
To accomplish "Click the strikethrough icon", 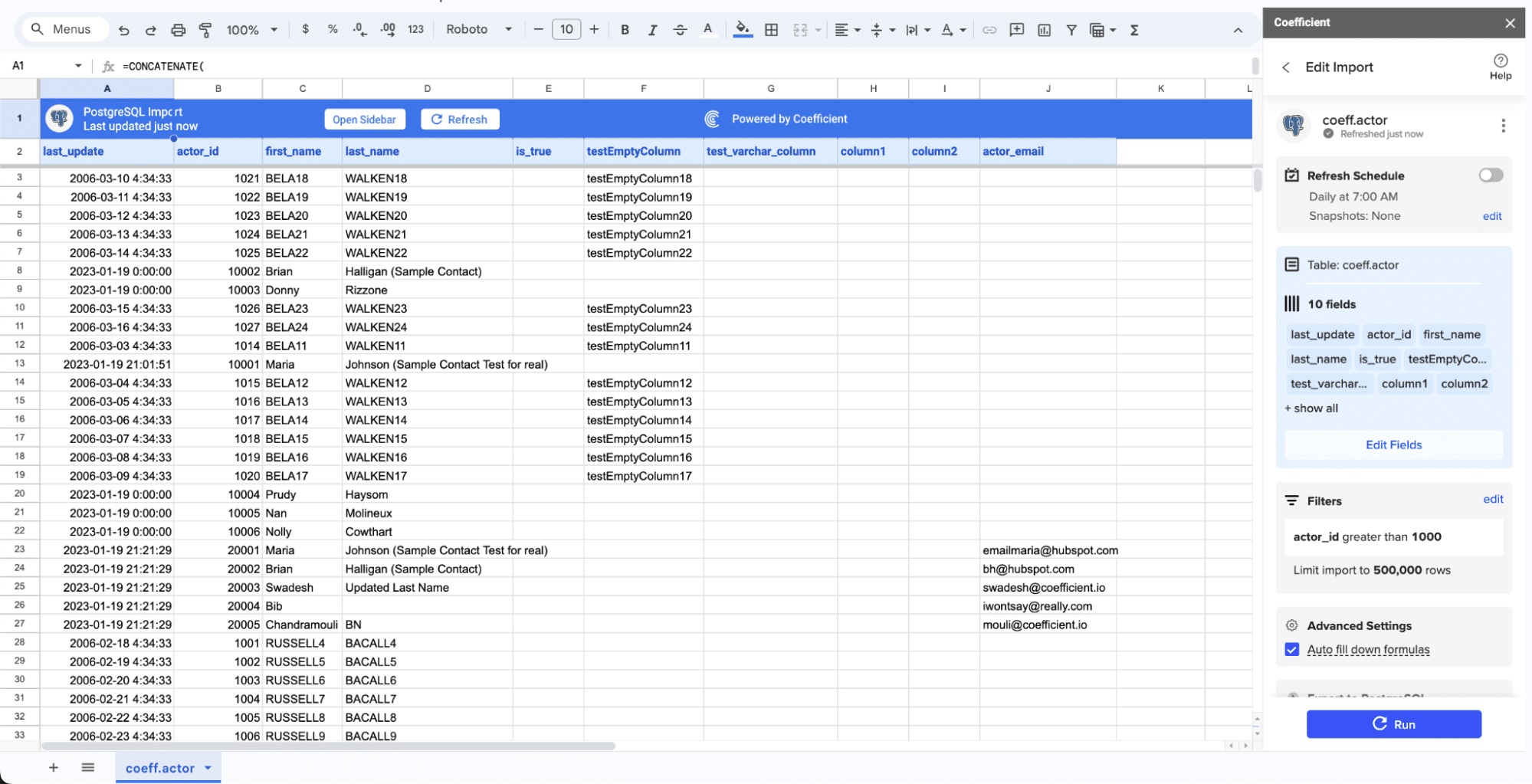I will coord(680,30).
